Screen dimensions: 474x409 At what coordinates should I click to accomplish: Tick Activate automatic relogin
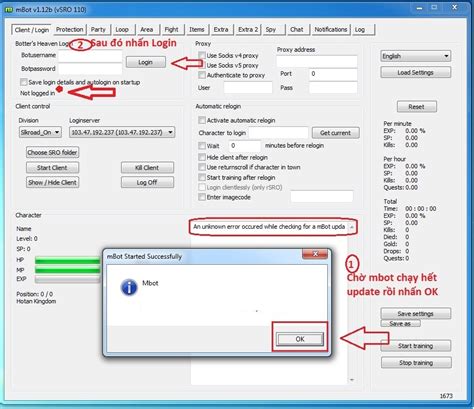pyautogui.click(x=202, y=120)
